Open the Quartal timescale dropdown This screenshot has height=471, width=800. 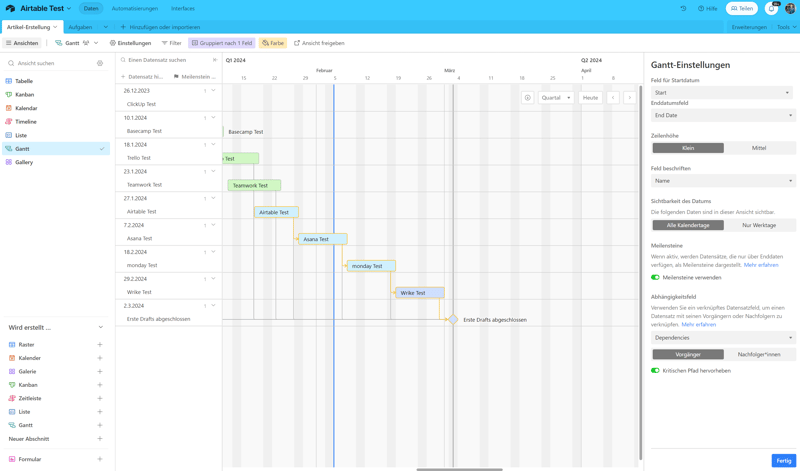(x=556, y=98)
